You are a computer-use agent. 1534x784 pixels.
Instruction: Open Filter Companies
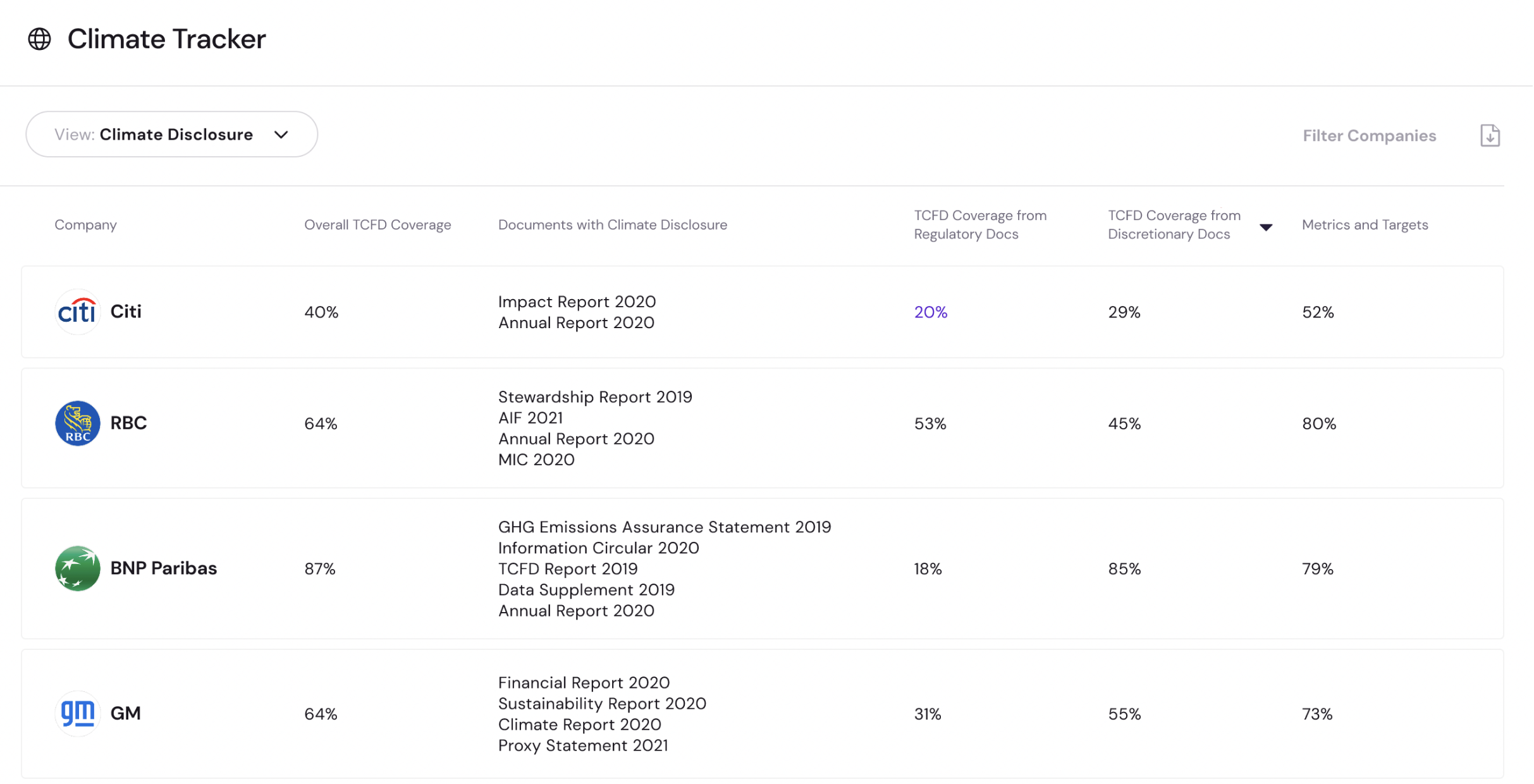pyautogui.click(x=1369, y=135)
